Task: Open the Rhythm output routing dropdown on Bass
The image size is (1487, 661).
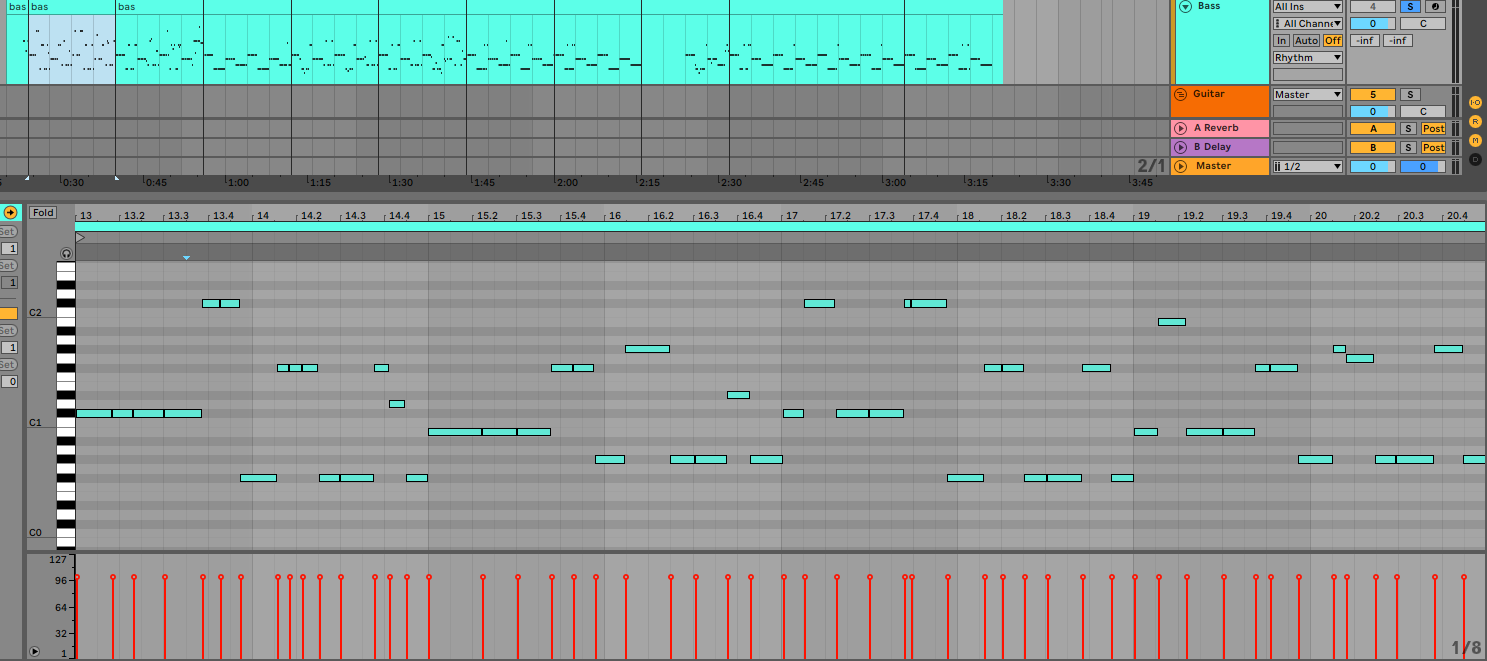Action: click(1306, 57)
